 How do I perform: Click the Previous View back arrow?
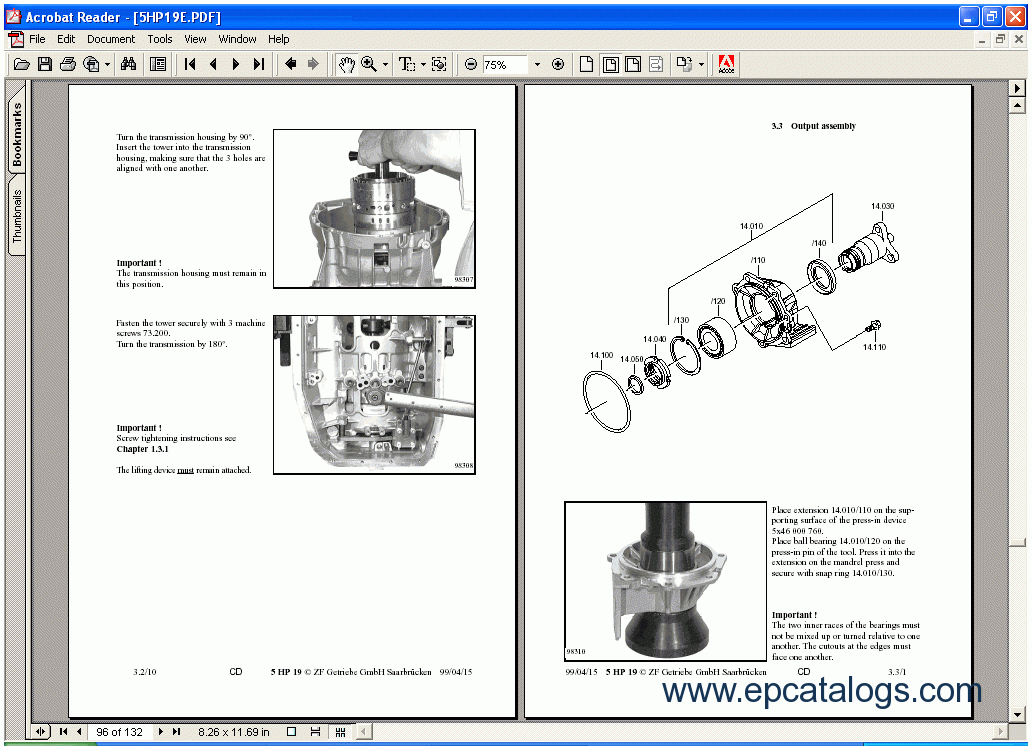click(291, 64)
